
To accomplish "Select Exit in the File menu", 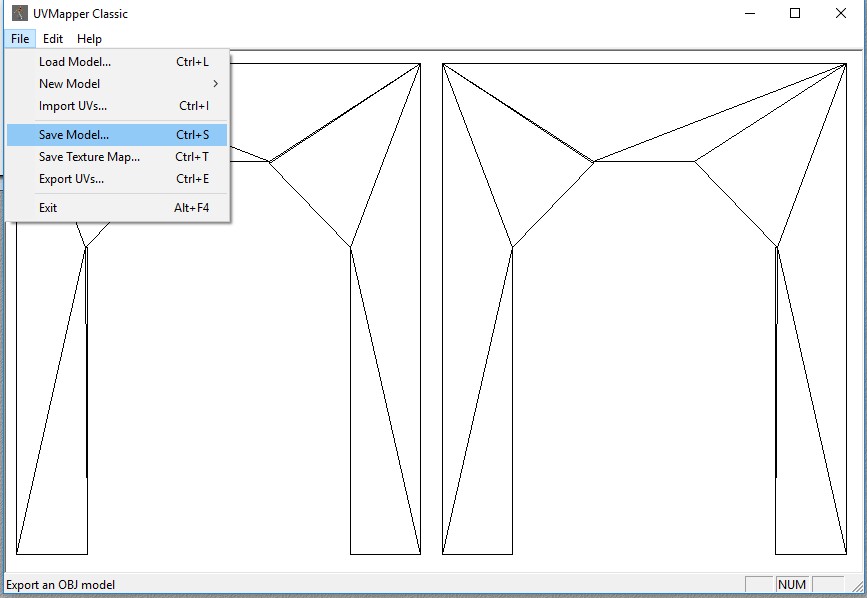I will 48,208.
